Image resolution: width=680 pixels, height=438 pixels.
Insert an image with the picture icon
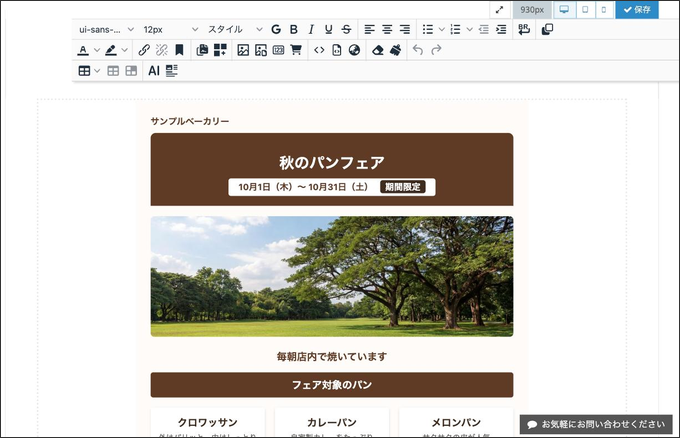pos(243,50)
